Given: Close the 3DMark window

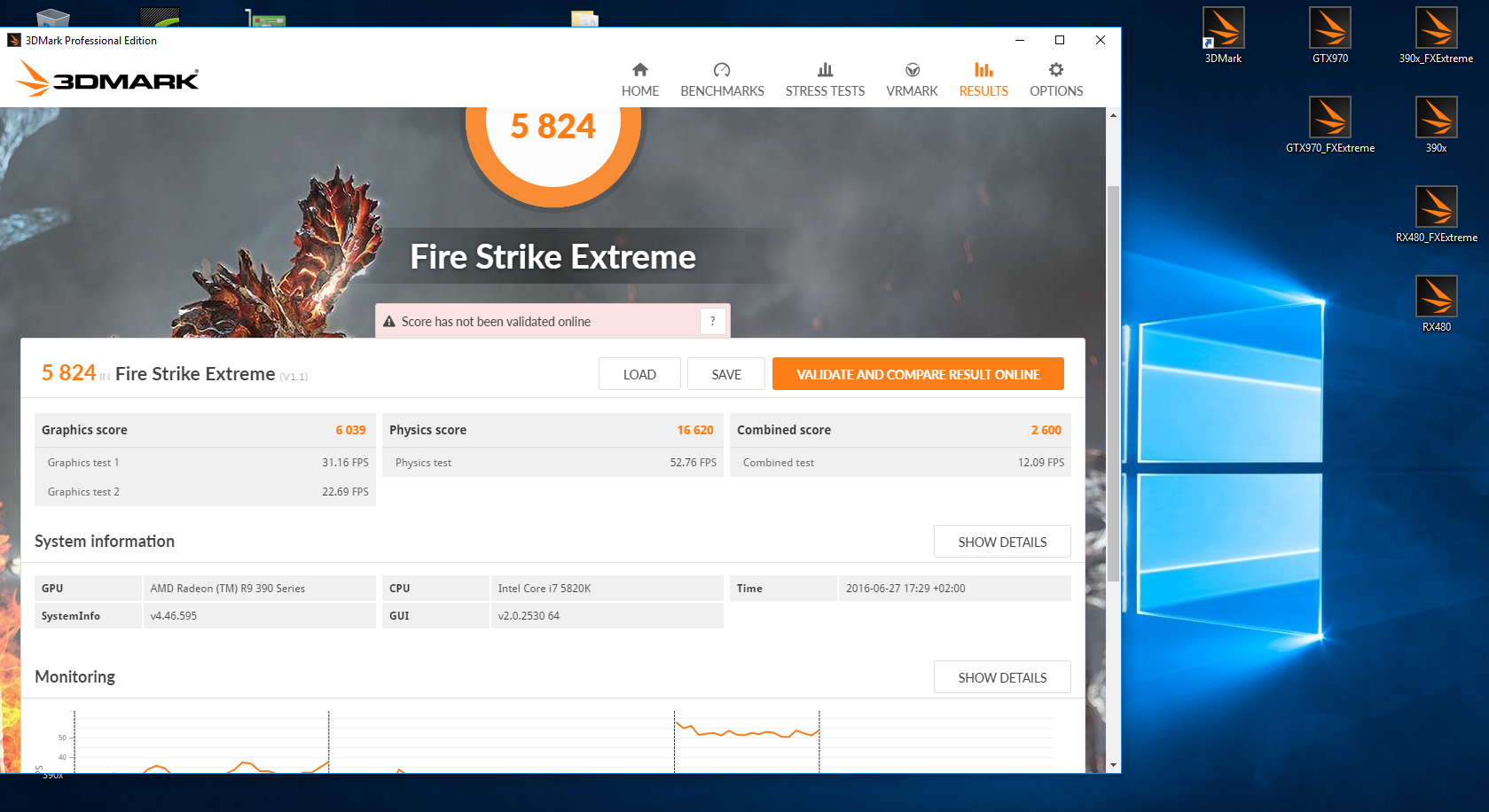Looking at the screenshot, I should (x=1101, y=40).
